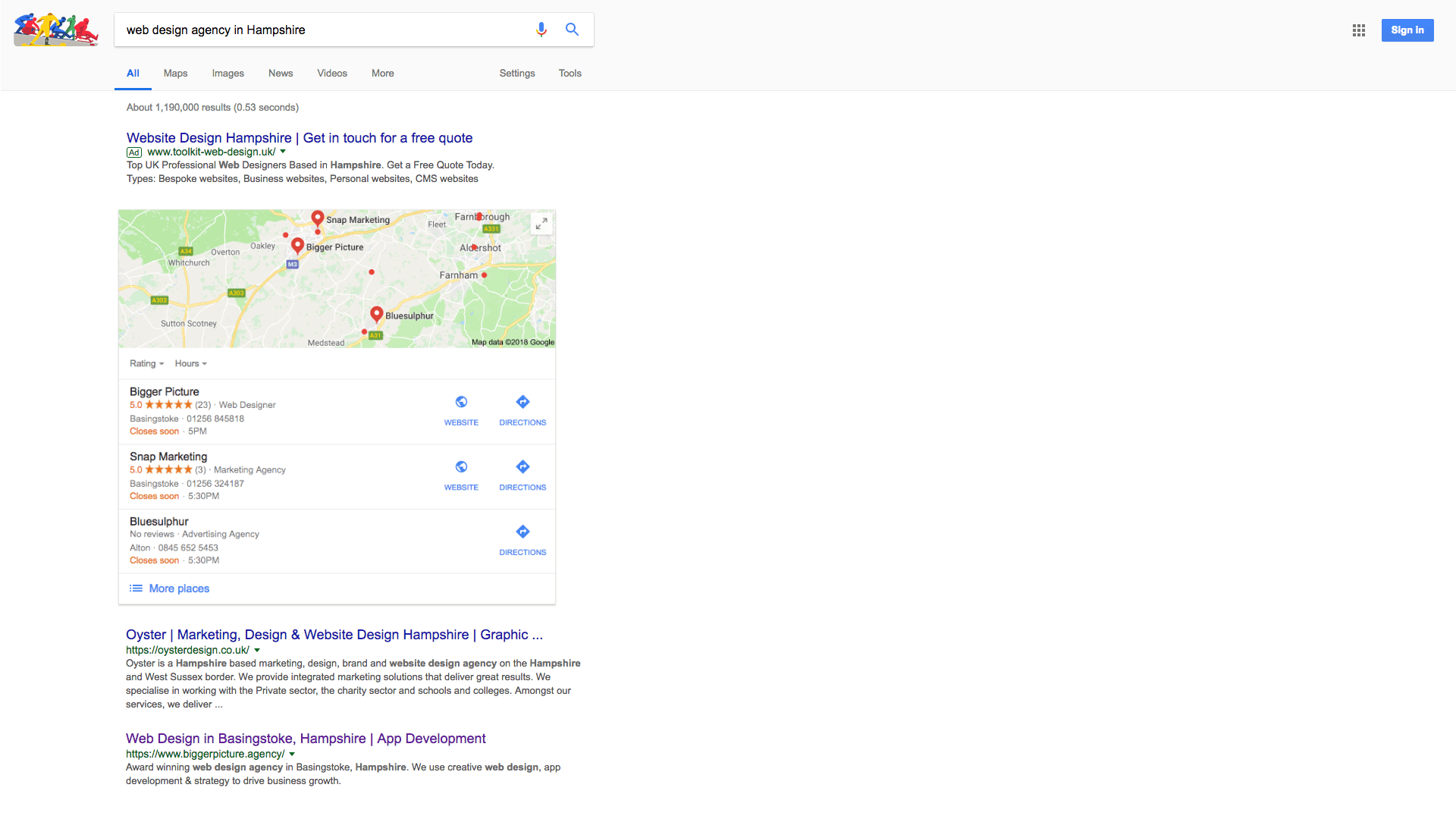Click Bigger Picture phone 01256 845818
Viewport: 1456px width, 819px height.
215,419
